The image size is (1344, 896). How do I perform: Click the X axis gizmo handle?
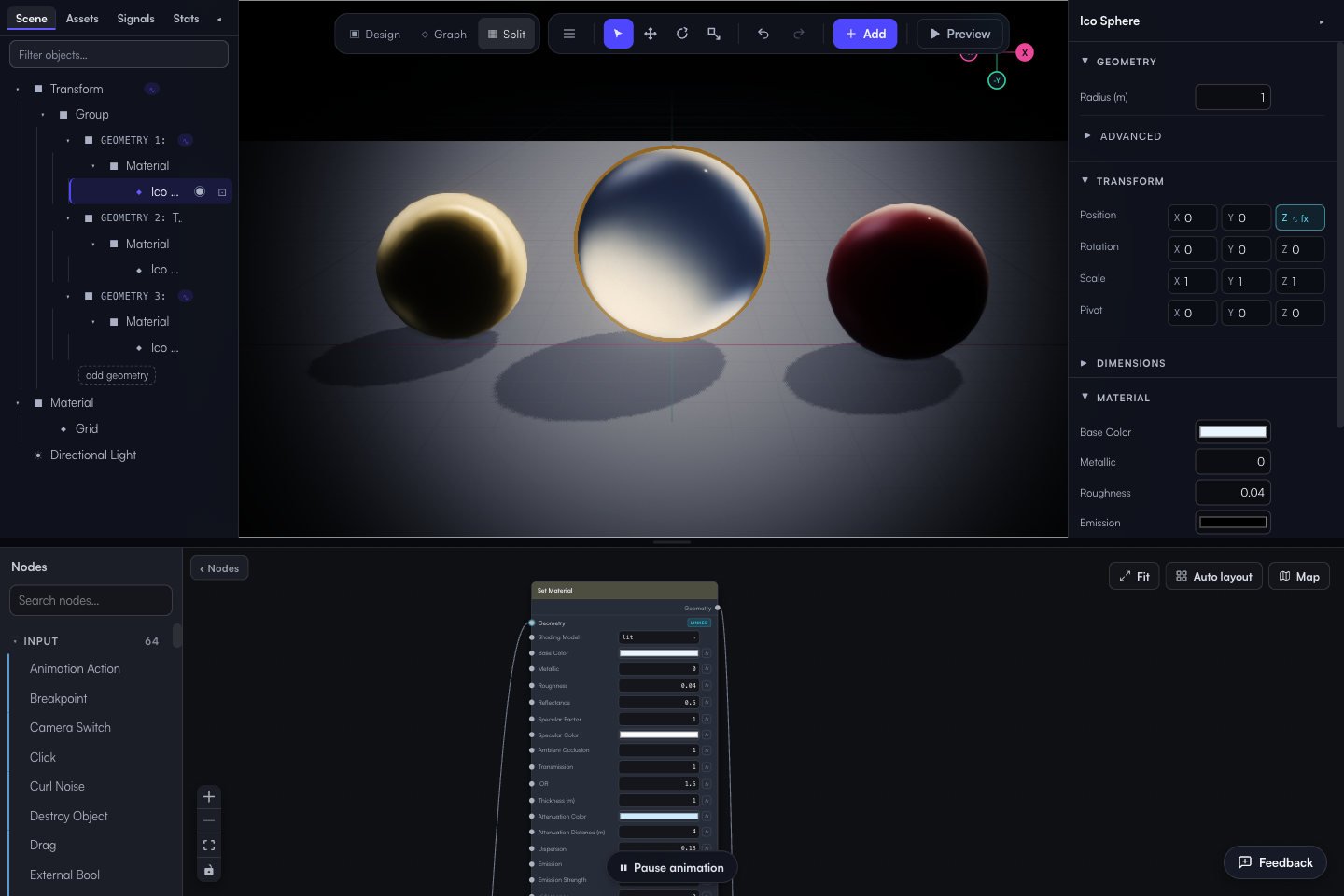coord(1025,52)
